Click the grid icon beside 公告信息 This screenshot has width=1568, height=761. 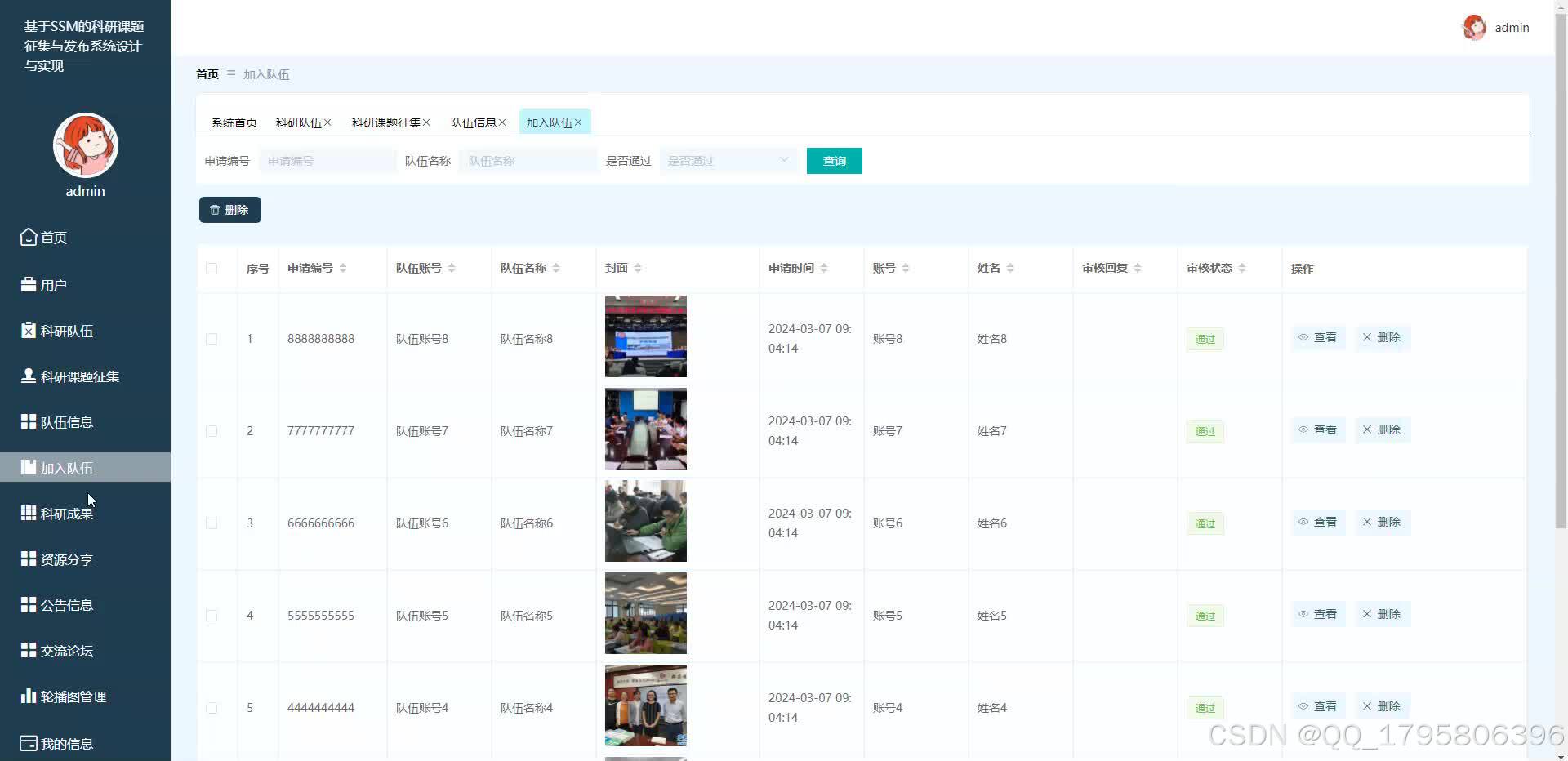click(x=29, y=604)
